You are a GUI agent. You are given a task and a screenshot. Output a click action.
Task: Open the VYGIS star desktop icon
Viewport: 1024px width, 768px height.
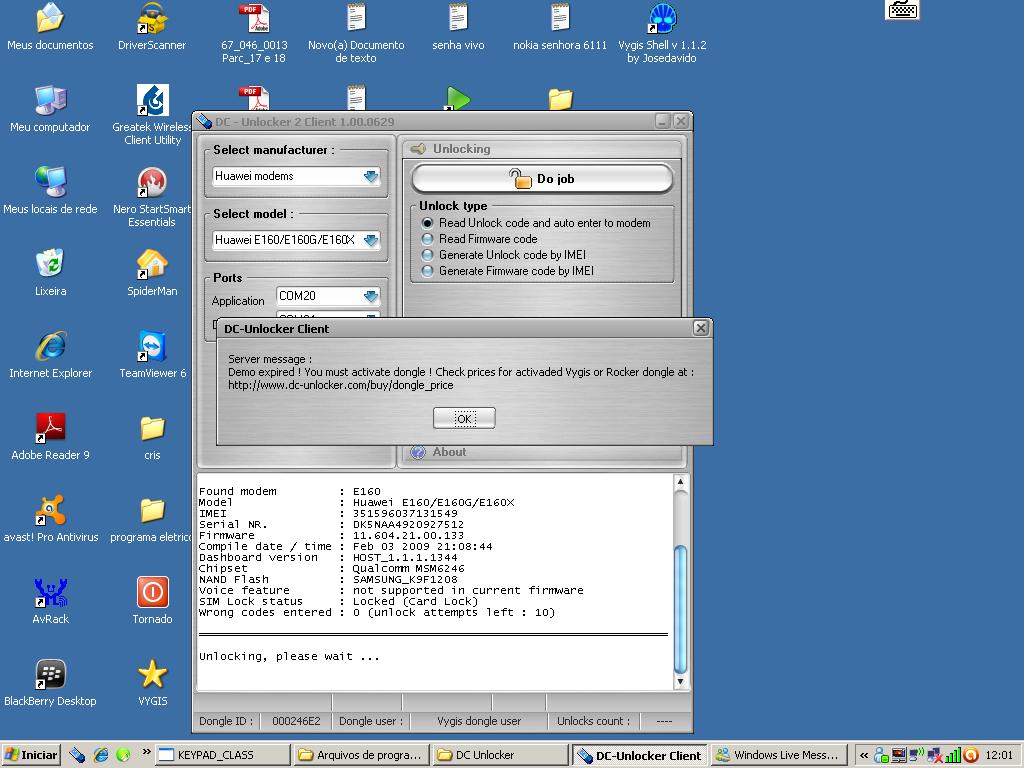coord(152,675)
